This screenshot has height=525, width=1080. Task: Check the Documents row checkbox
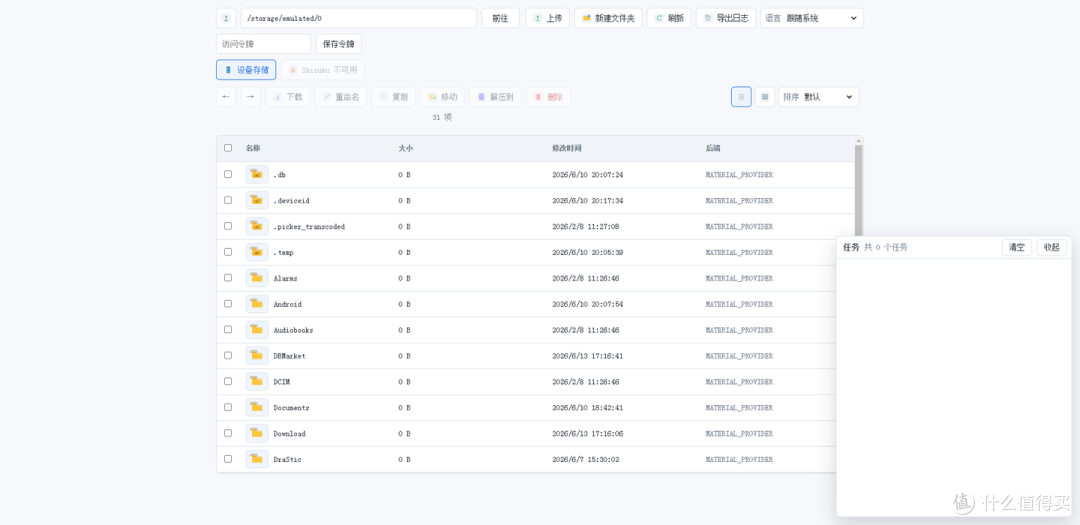point(228,406)
